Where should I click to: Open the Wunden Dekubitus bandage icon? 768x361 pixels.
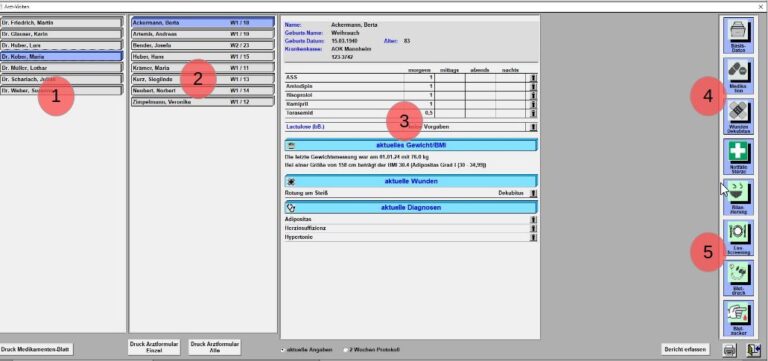[738, 117]
